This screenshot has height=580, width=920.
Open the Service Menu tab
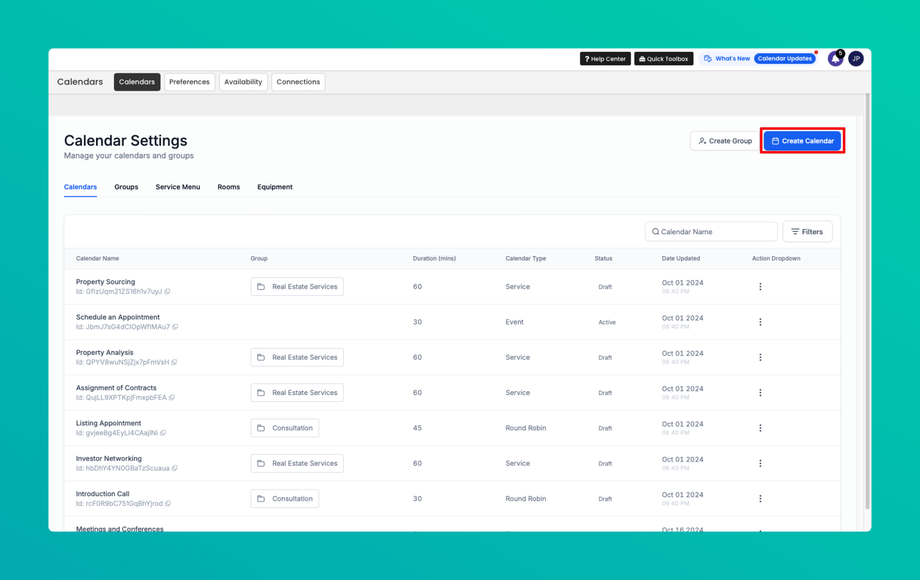tap(178, 187)
